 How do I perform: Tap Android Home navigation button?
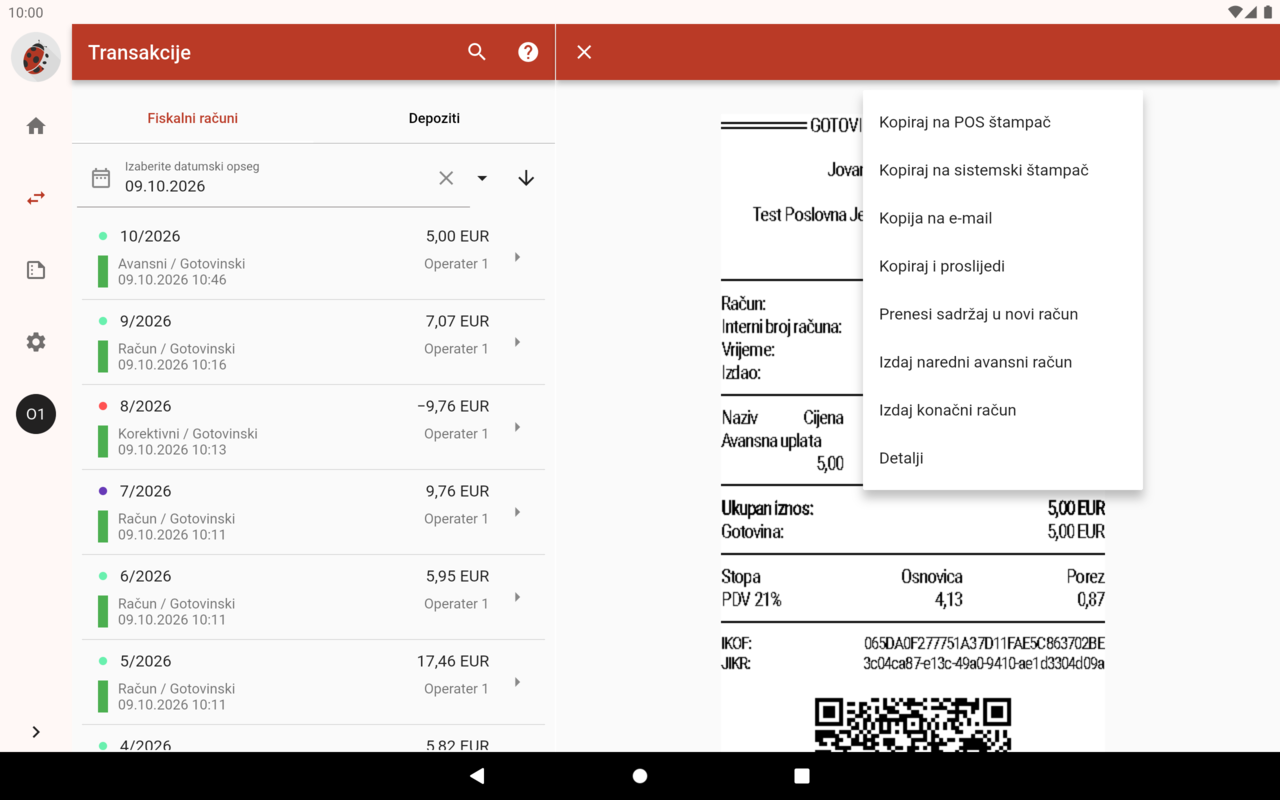pyautogui.click(x=640, y=776)
